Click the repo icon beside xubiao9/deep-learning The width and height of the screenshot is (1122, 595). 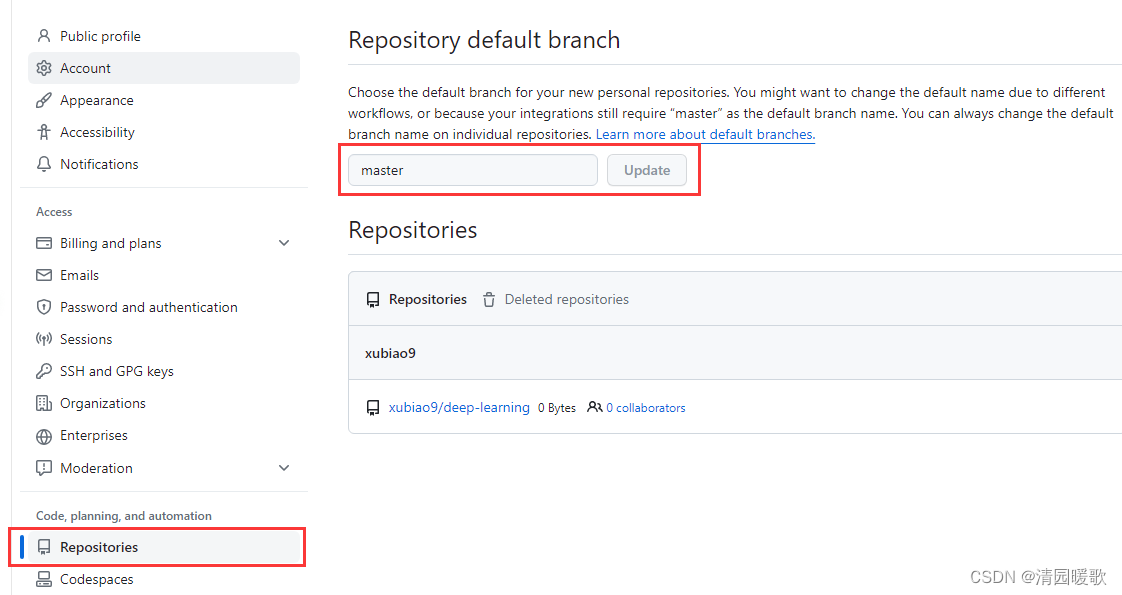373,408
